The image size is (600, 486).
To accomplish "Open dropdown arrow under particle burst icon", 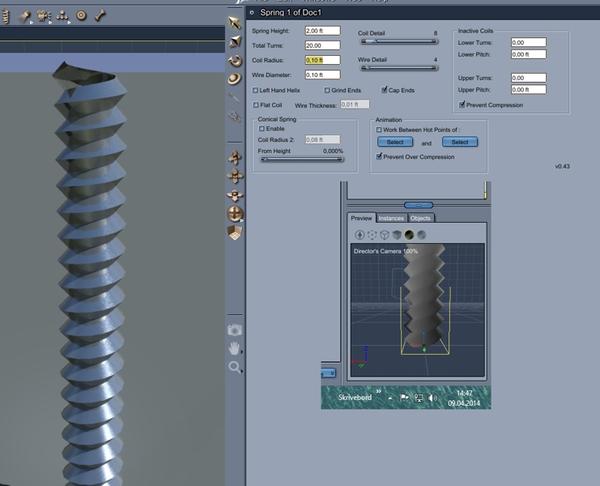I will pyautogui.click(x=50, y=23).
